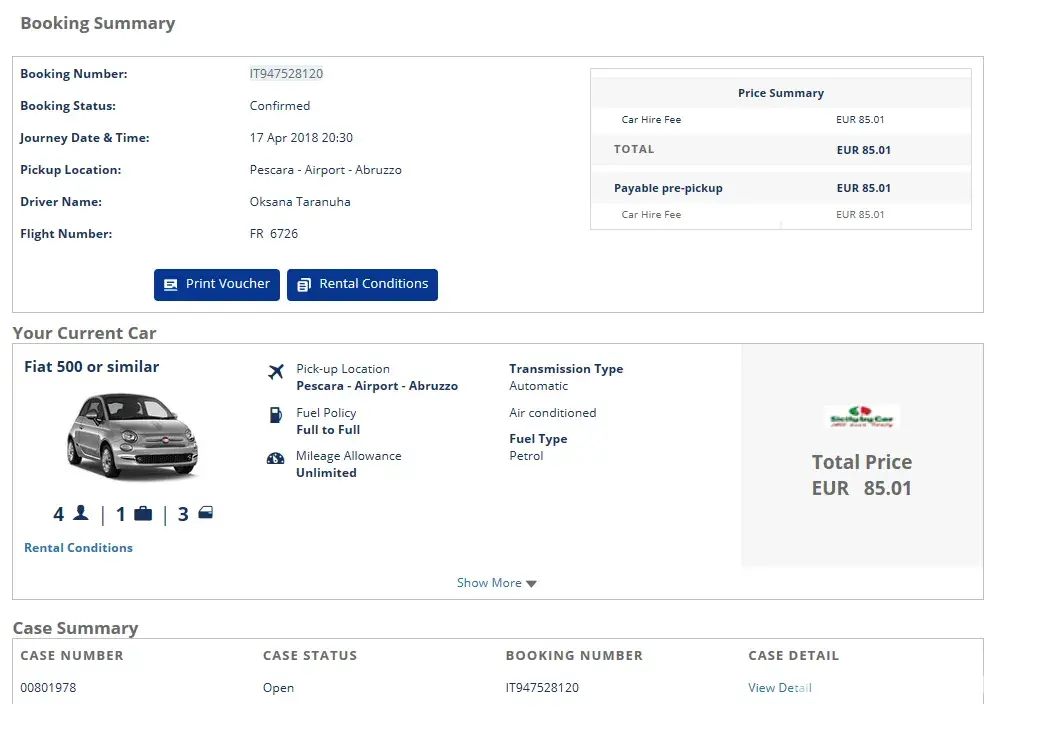Open Rental Conditions blue button

(x=362, y=284)
